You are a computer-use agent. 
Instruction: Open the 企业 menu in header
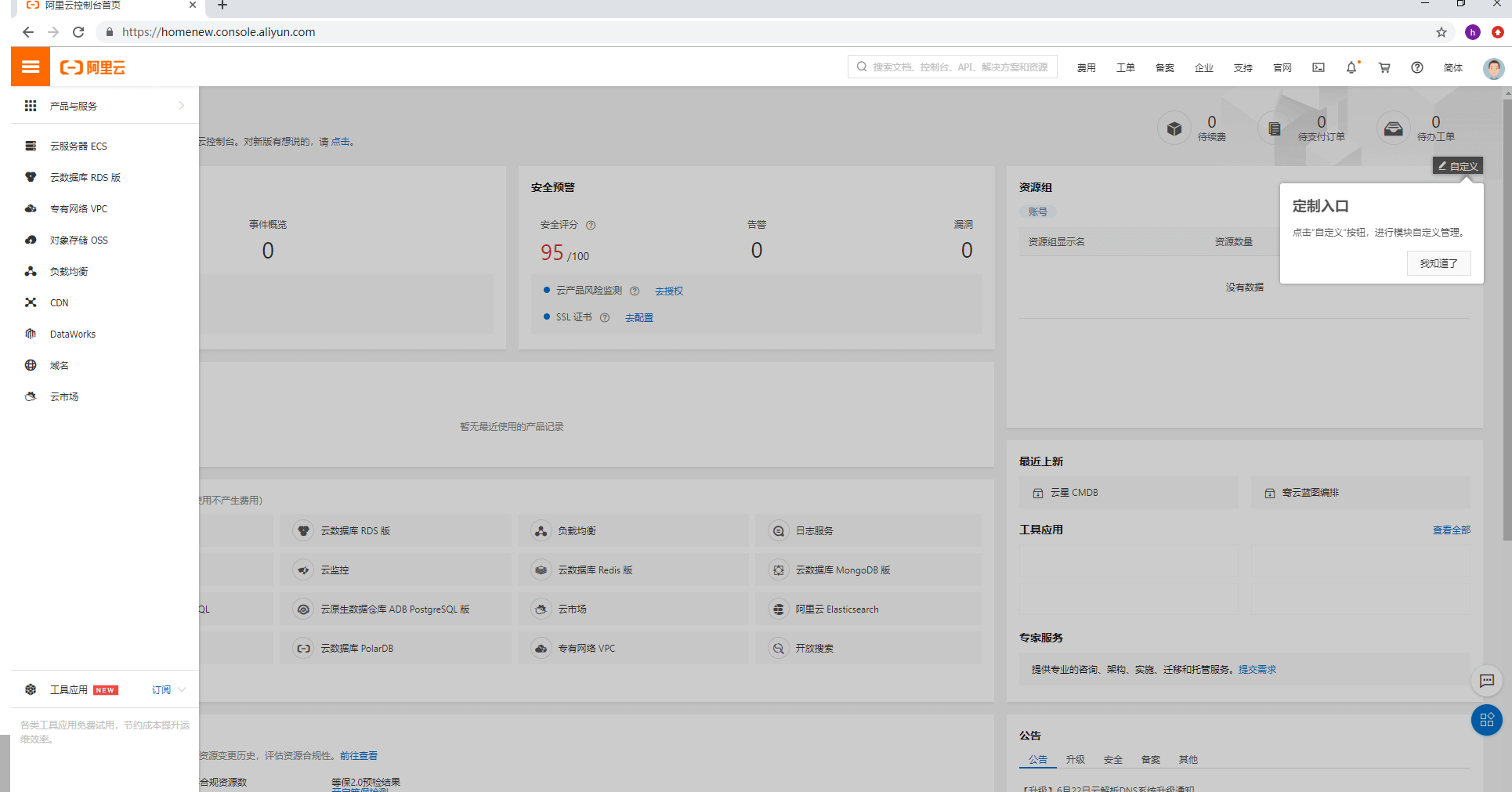tap(1204, 67)
